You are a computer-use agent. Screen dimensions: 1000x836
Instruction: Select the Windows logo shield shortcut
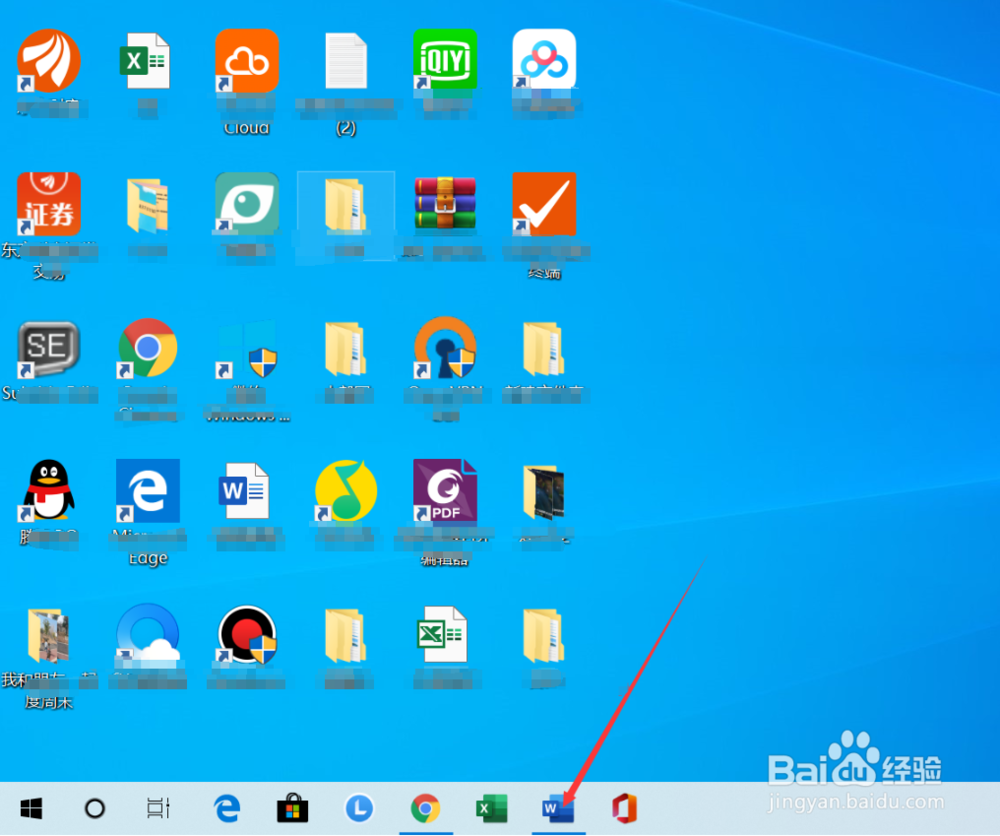coord(247,349)
